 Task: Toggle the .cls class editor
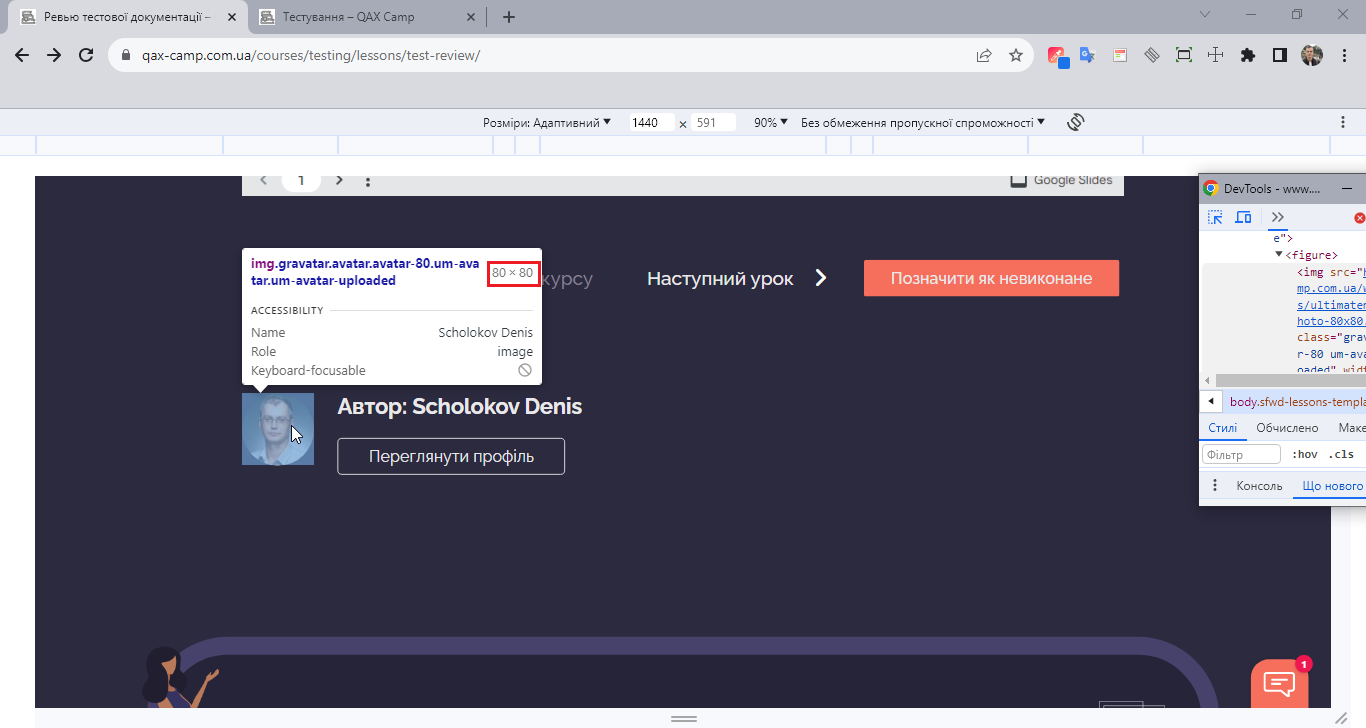point(1341,454)
